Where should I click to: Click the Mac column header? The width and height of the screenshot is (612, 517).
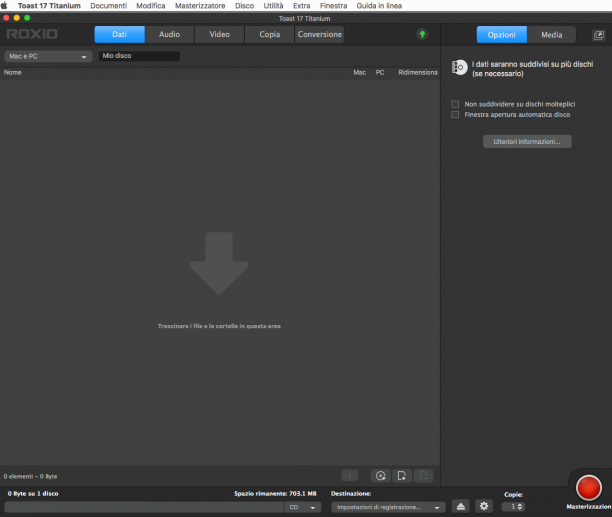click(359, 73)
